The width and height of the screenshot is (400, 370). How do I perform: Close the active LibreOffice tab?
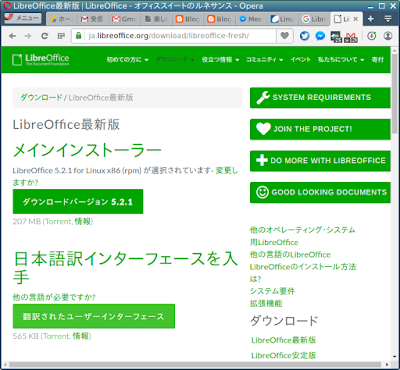click(356, 19)
